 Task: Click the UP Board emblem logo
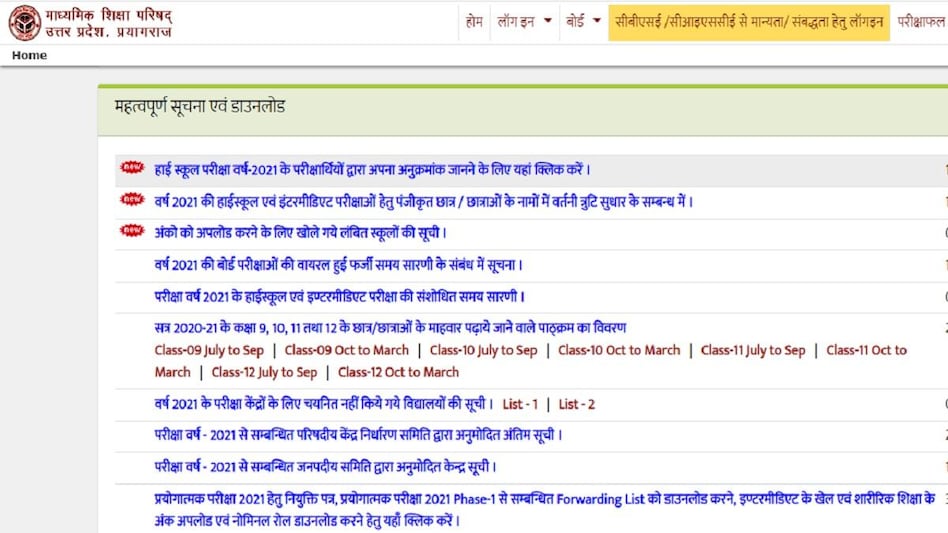[x=25, y=22]
